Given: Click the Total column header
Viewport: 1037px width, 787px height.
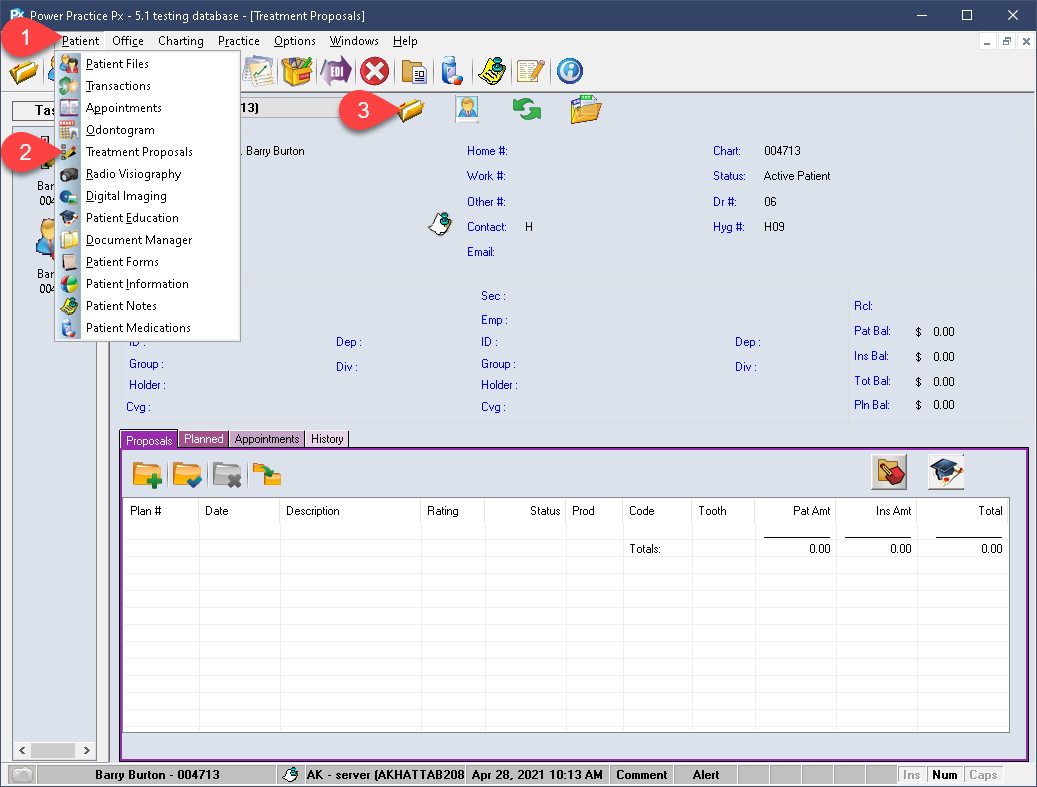Looking at the screenshot, I should pos(963,511).
